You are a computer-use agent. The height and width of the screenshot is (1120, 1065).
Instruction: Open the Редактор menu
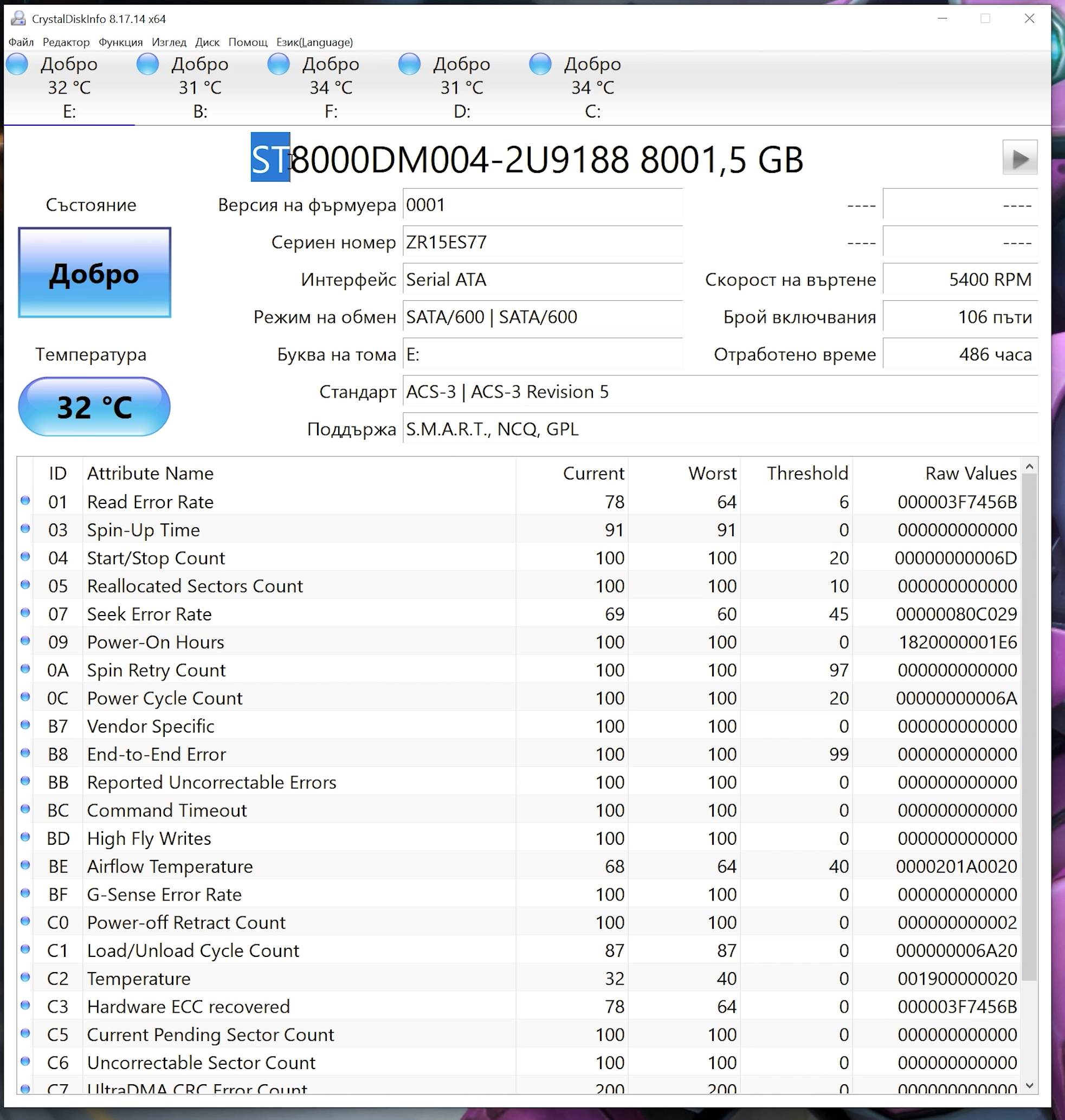pos(66,42)
